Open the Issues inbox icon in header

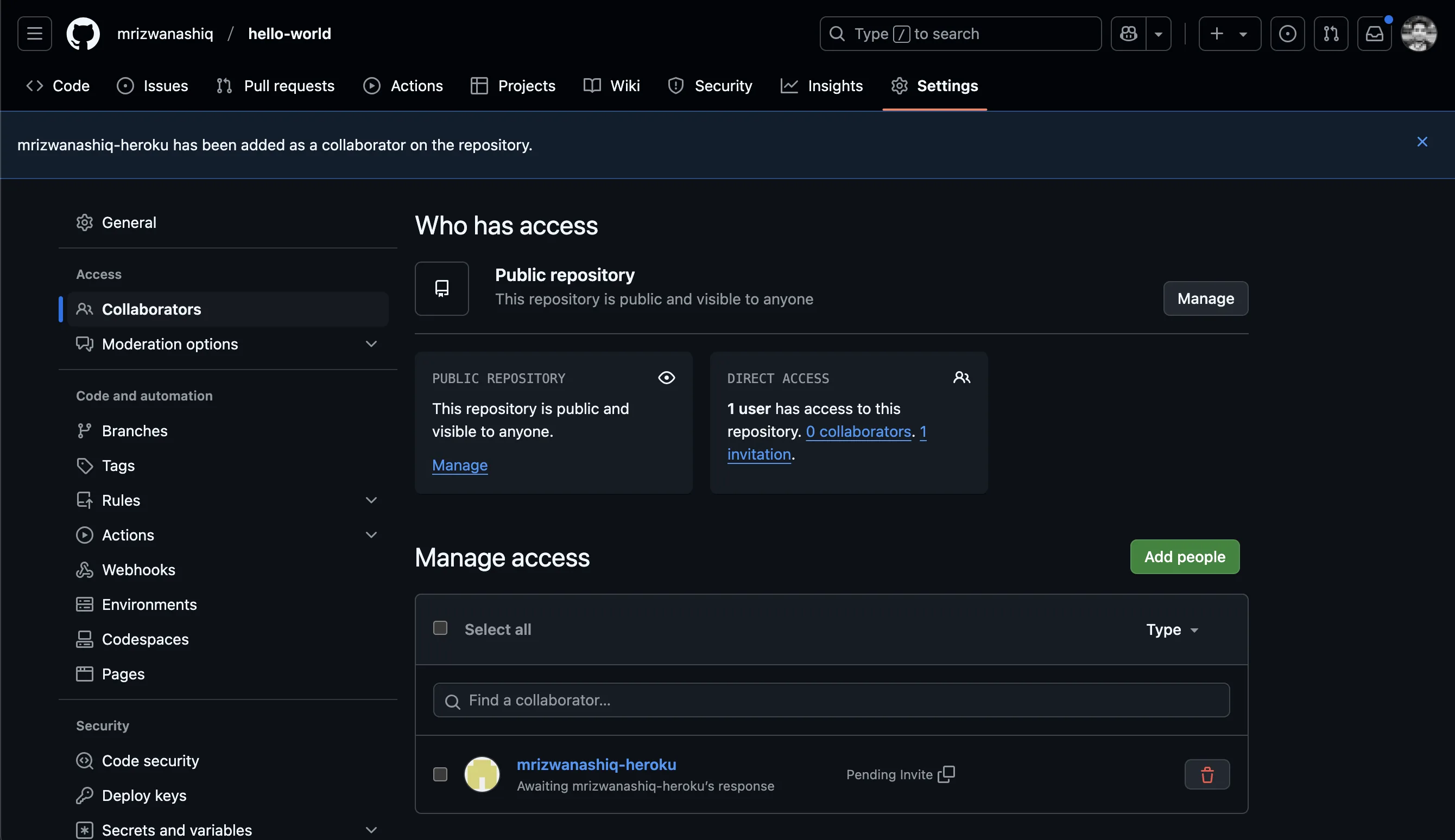pos(1287,34)
